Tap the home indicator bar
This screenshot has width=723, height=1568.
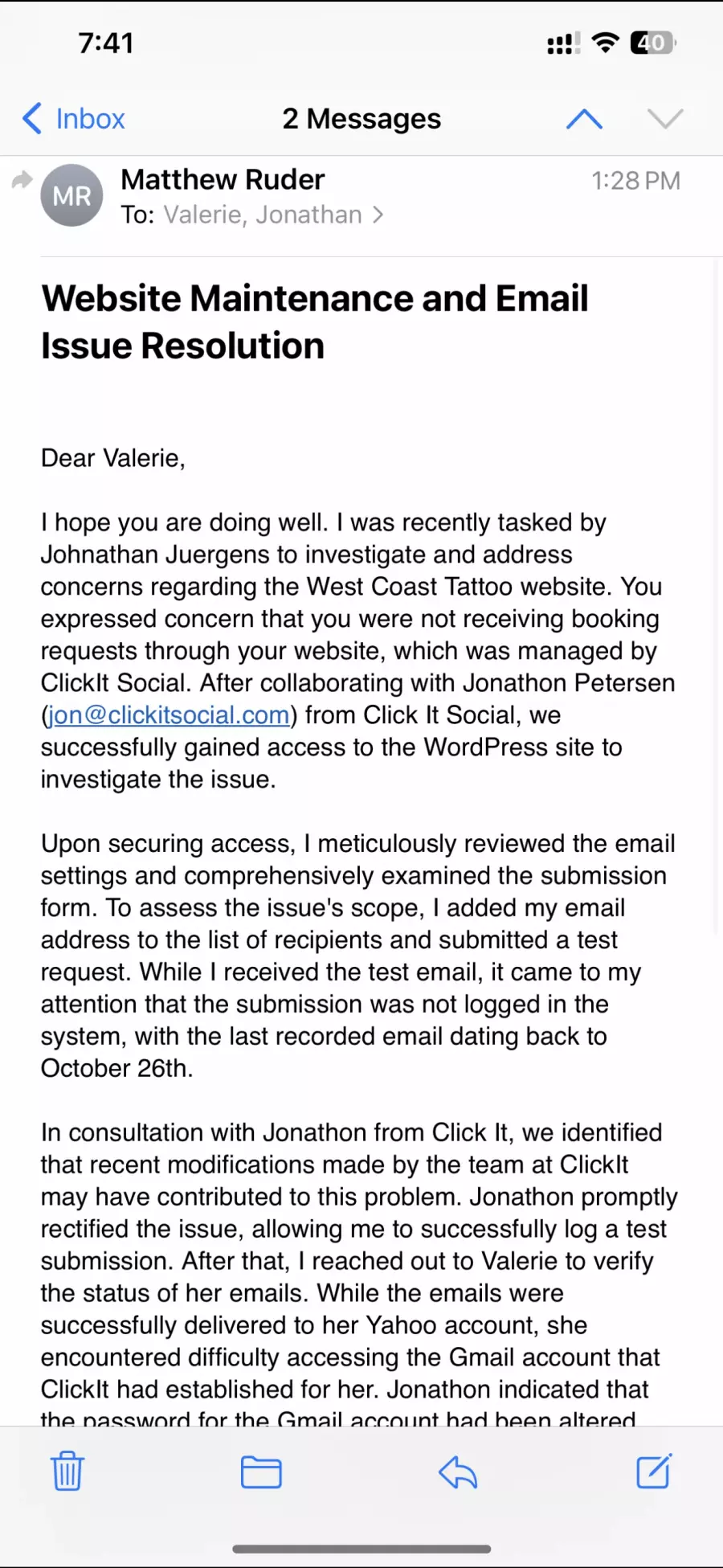click(x=361, y=1548)
